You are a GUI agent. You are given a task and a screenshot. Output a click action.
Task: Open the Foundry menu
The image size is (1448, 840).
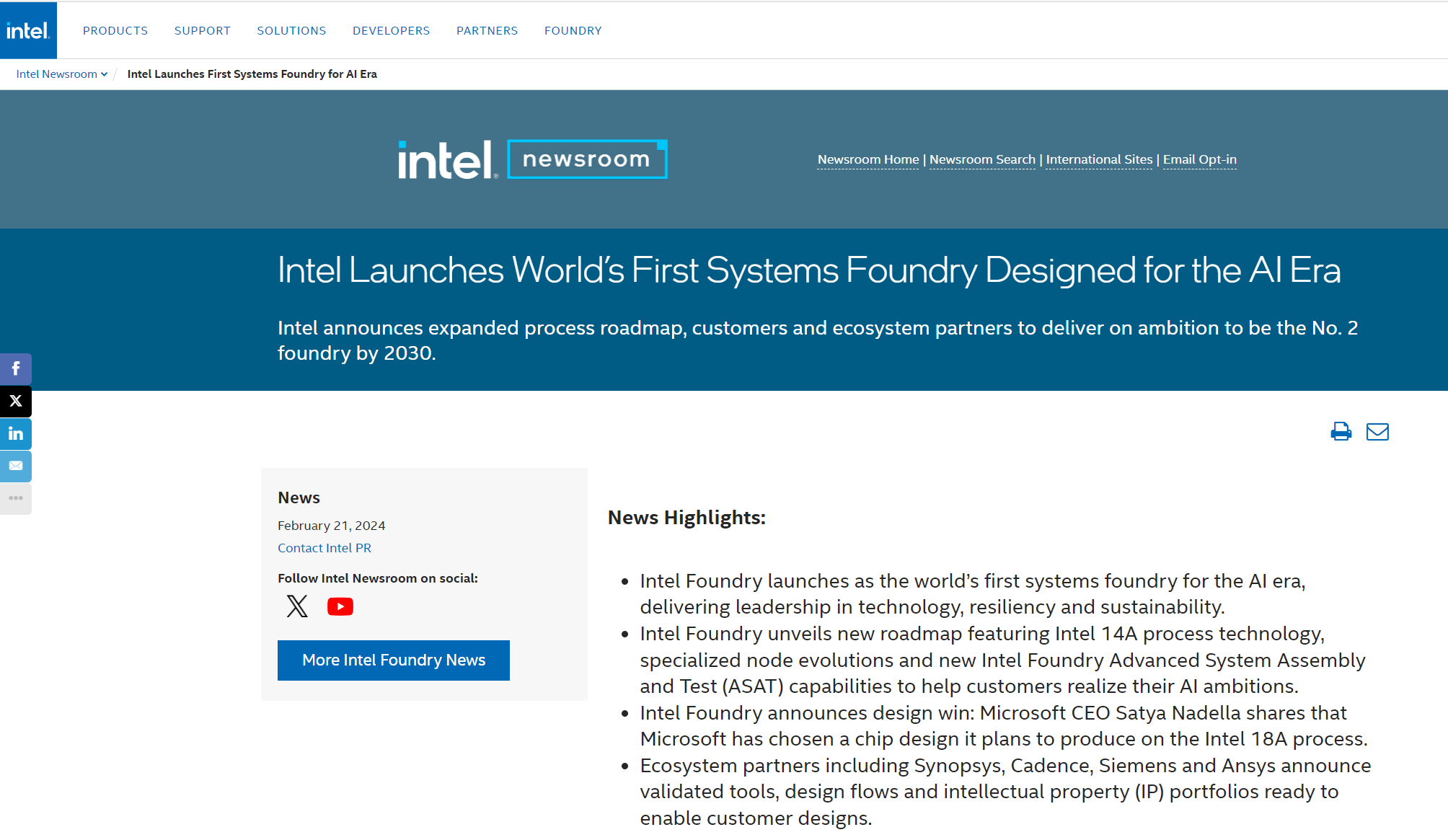(573, 31)
